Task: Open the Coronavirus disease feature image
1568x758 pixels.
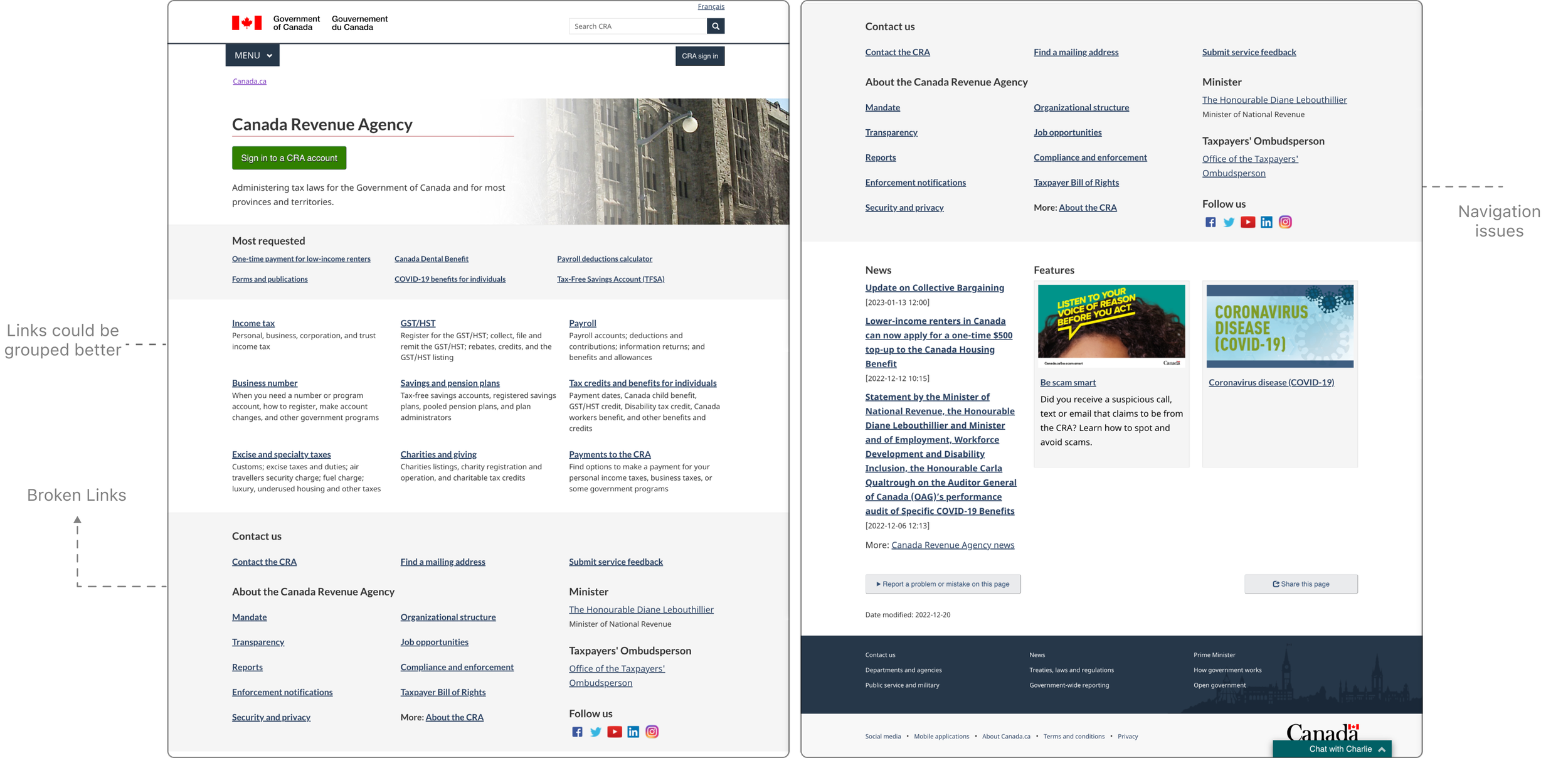Action: [x=1279, y=326]
